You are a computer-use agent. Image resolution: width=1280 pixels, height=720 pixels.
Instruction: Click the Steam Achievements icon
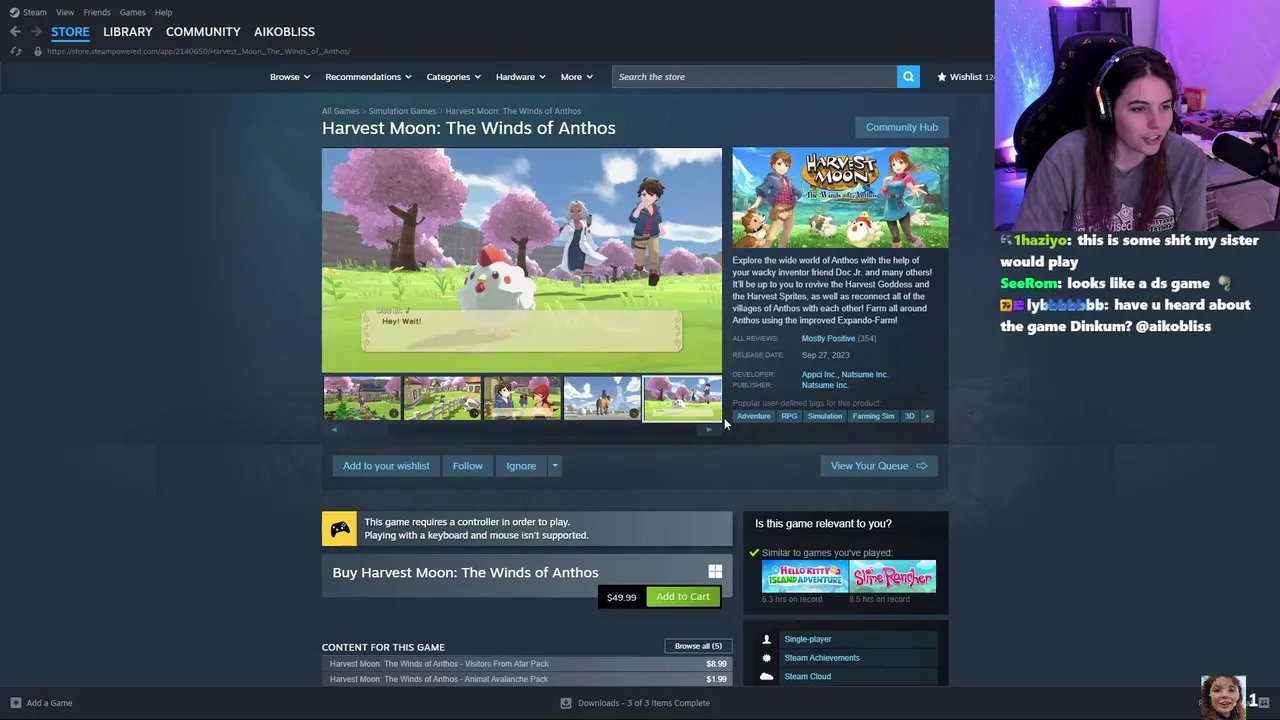(766, 658)
